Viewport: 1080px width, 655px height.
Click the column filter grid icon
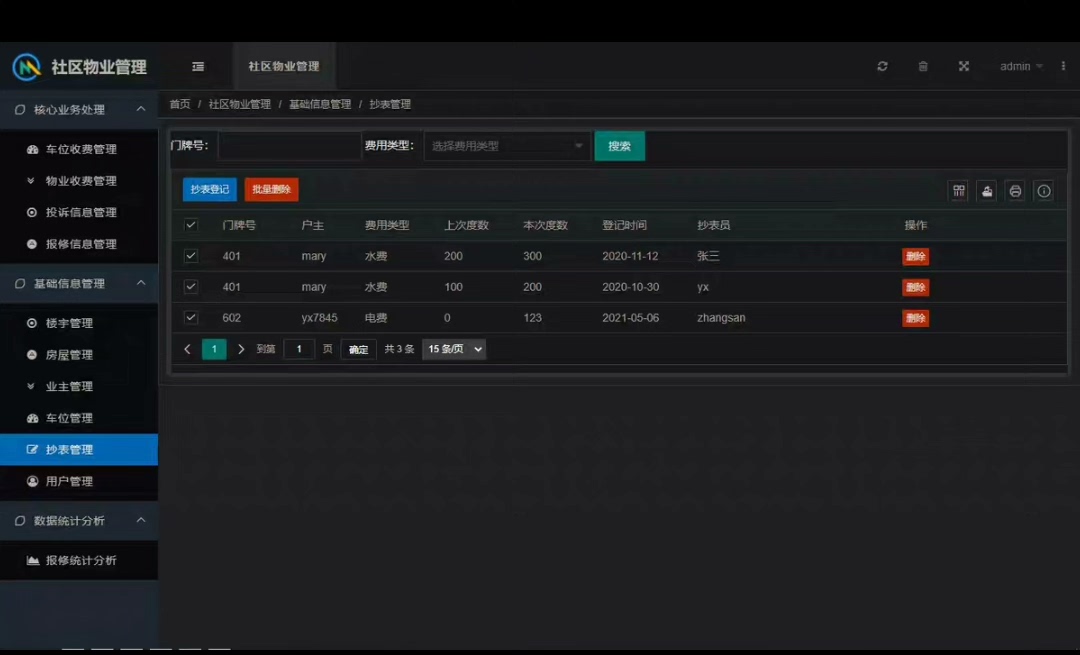point(959,191)
